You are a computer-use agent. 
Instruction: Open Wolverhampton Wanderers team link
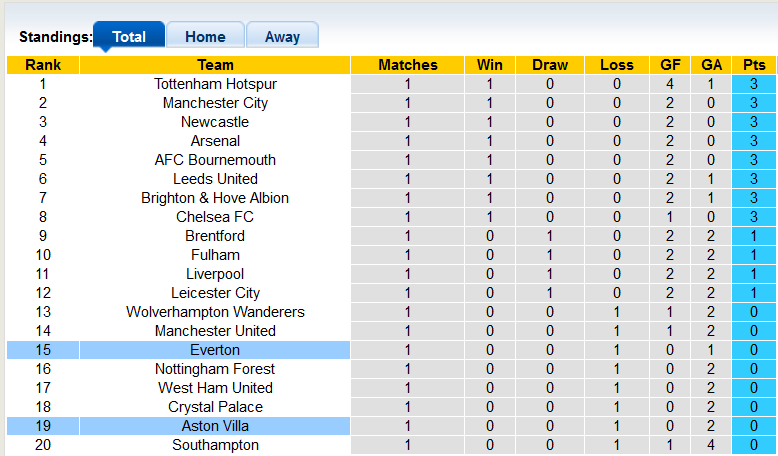click(x=215, y=312)
